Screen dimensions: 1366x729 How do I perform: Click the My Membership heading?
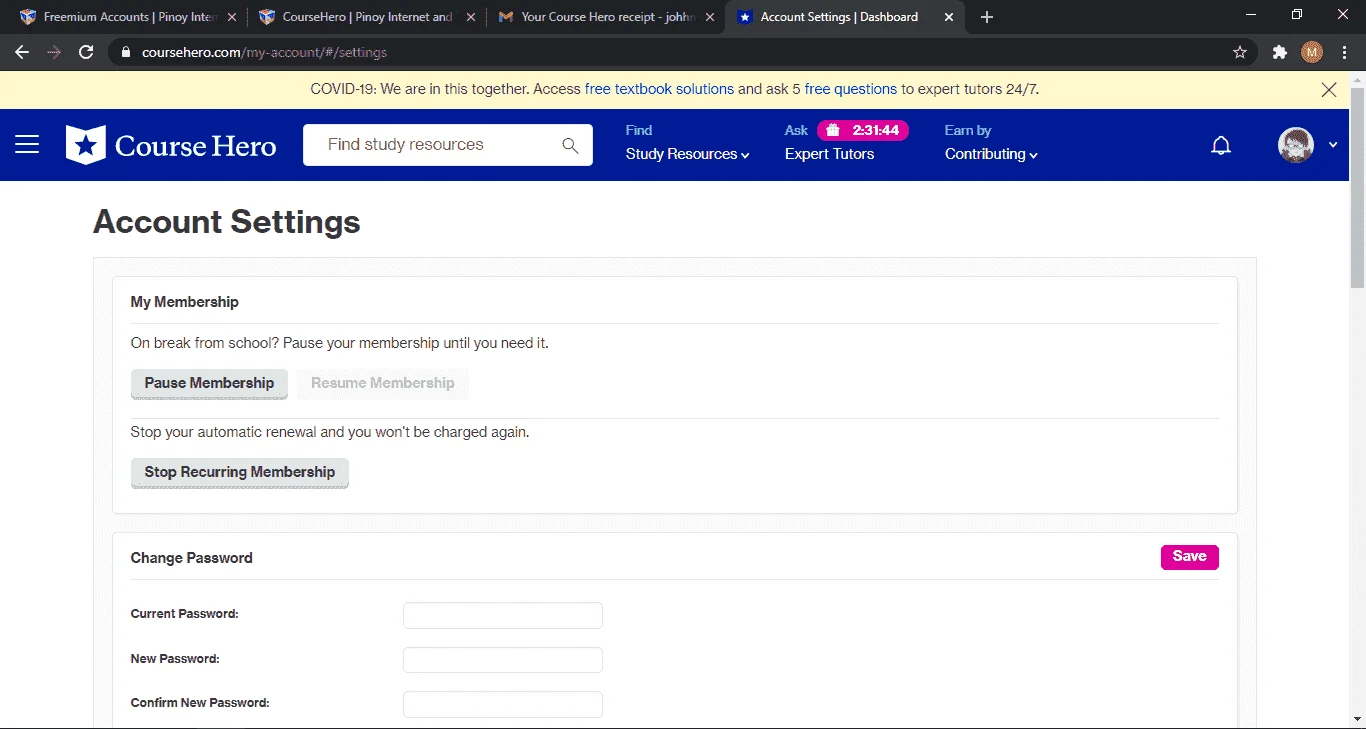point(185,302)
